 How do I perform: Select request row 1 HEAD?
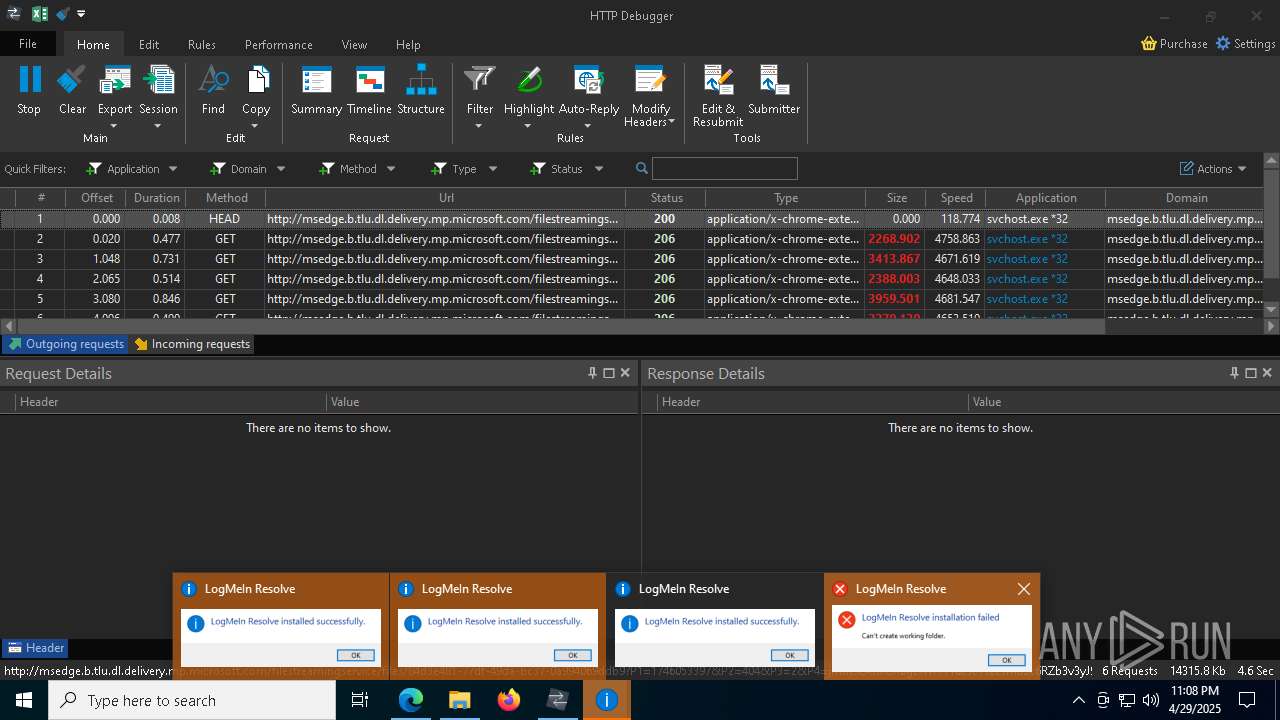[x=632, y=219]
